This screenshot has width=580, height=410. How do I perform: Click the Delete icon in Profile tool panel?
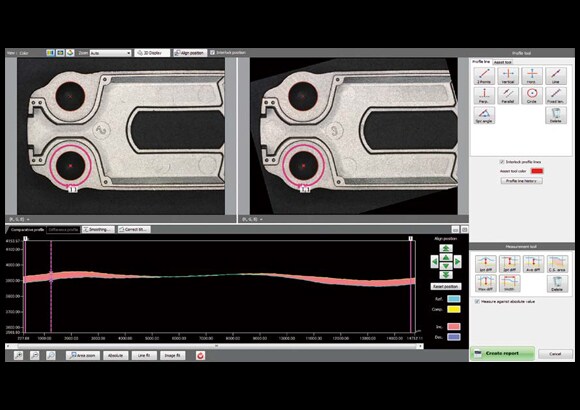556,115
